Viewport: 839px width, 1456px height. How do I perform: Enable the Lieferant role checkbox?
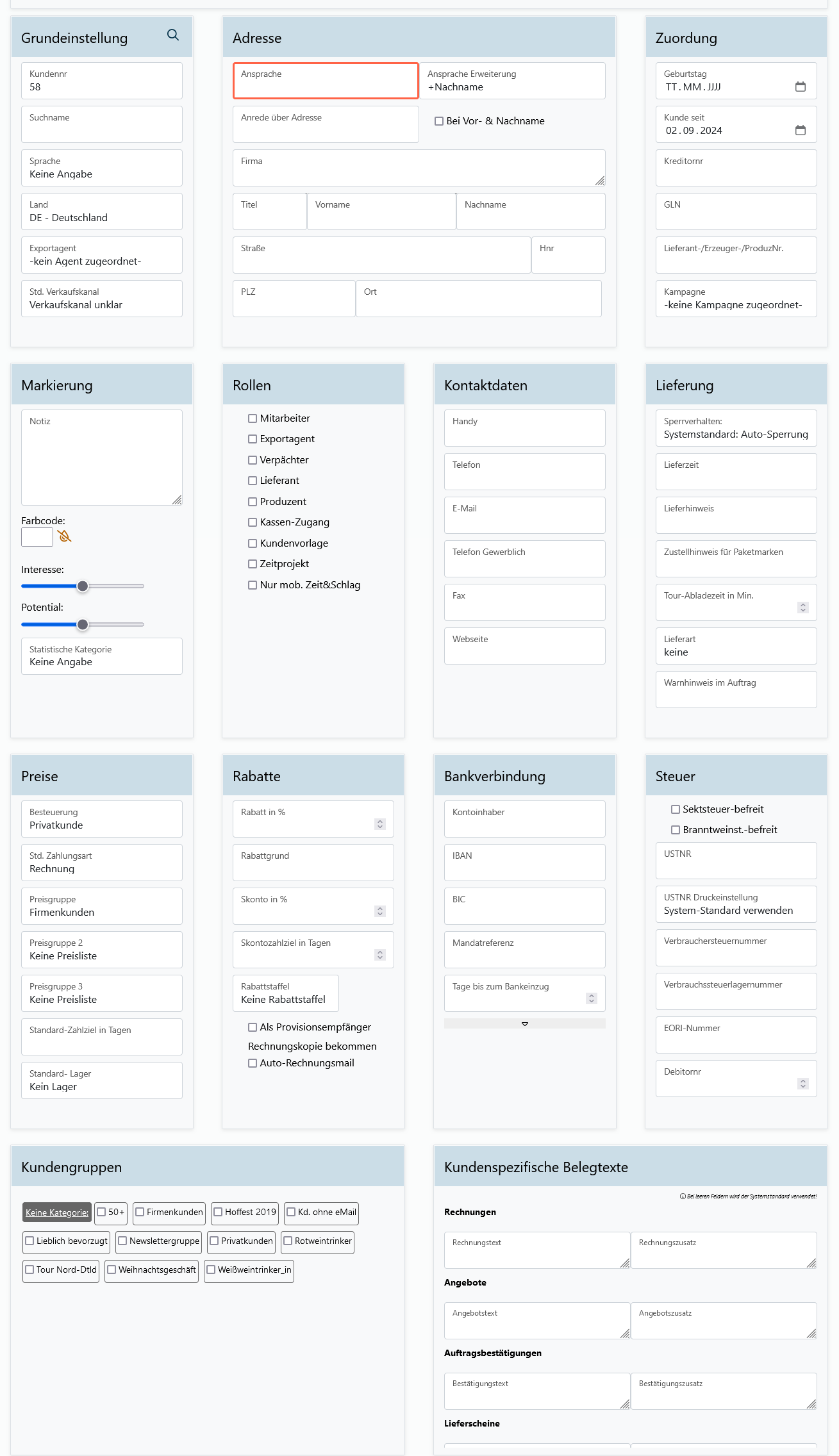[x=253, y=481]
